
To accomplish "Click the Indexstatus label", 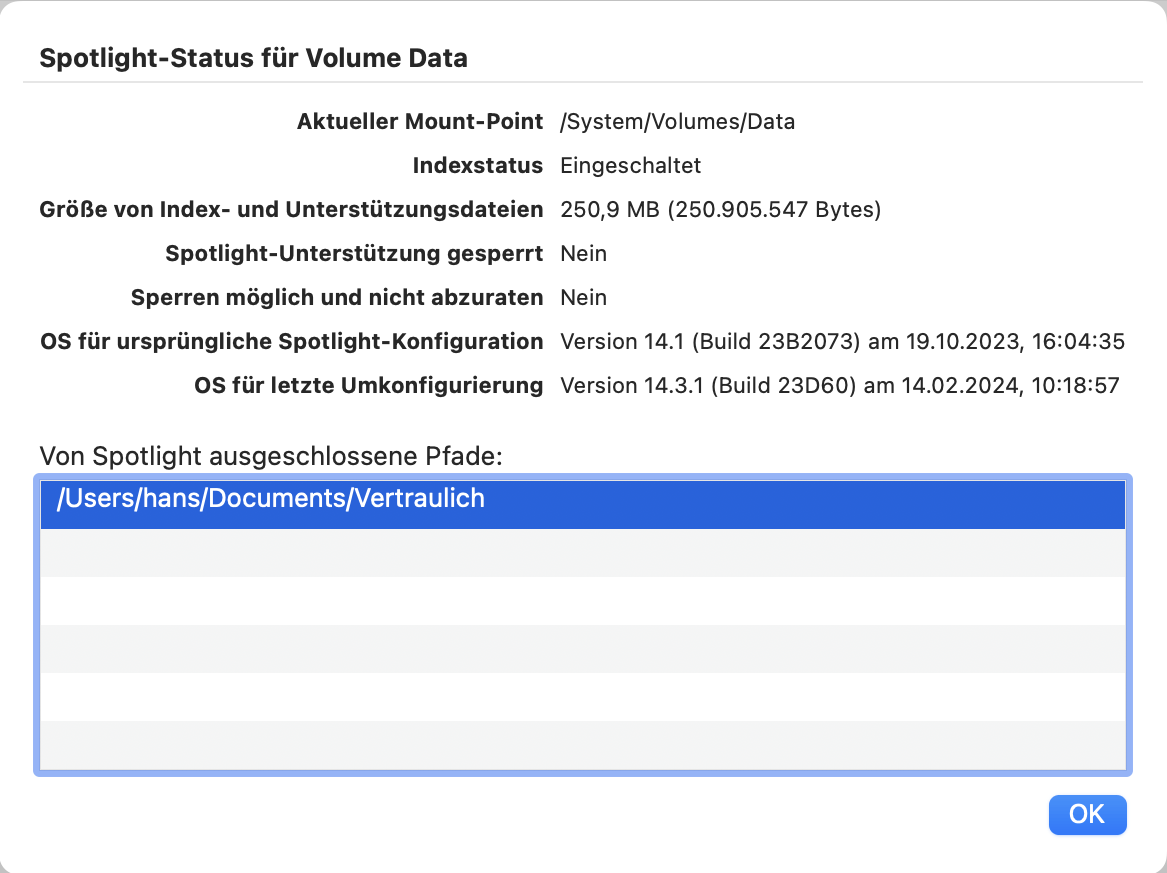I will [478, 165].
